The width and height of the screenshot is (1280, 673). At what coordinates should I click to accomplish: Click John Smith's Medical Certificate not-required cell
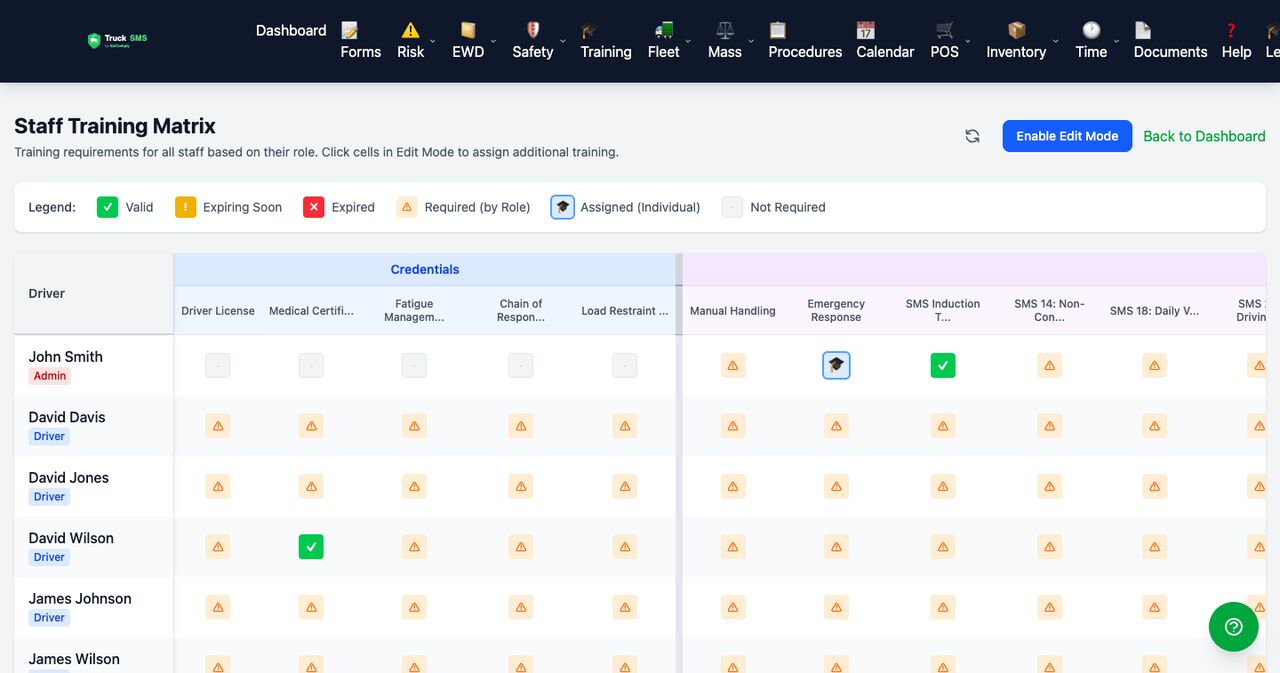(x=311, y=366)
